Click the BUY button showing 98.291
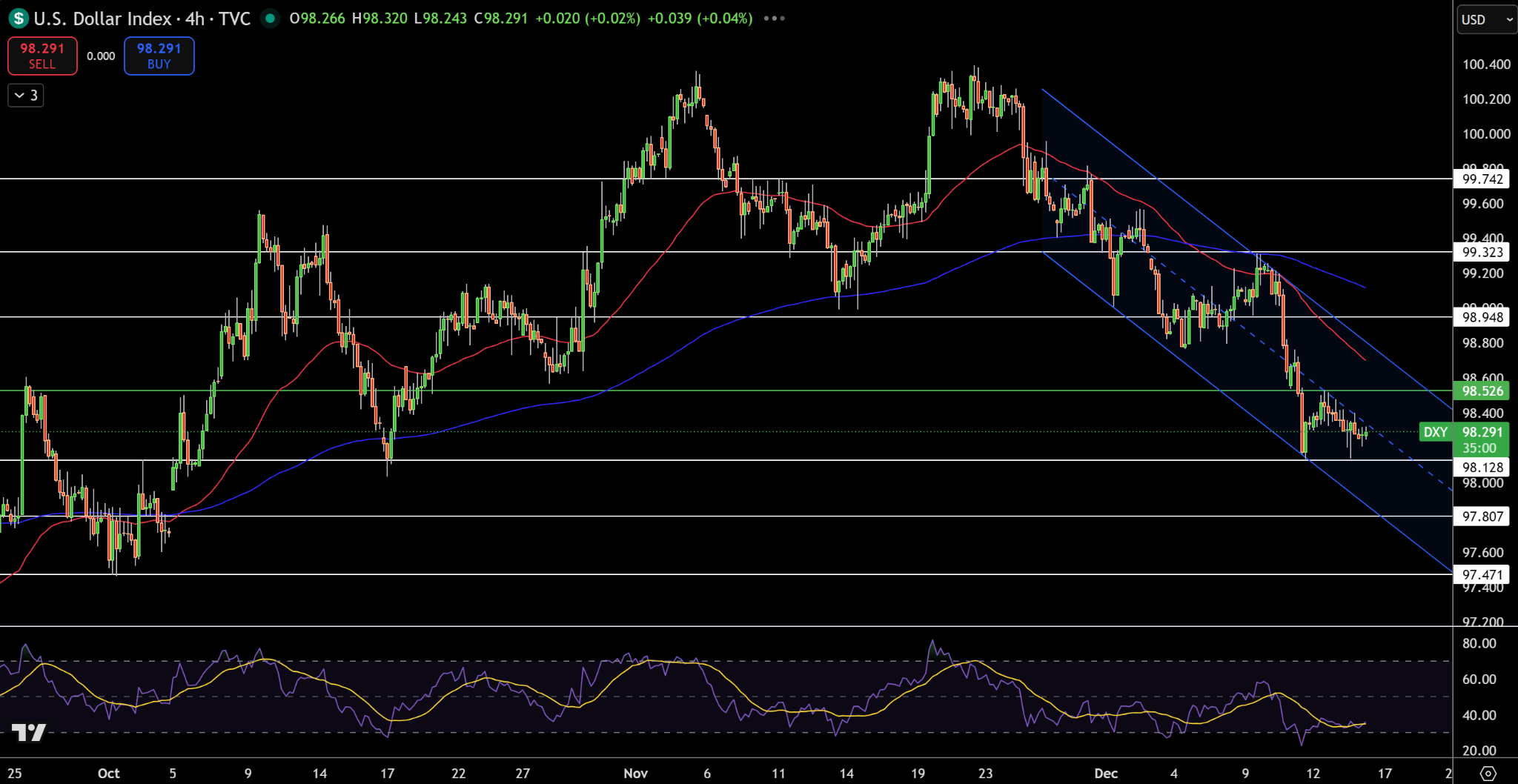The image size is (1518, 784). [x=159, y=56]
